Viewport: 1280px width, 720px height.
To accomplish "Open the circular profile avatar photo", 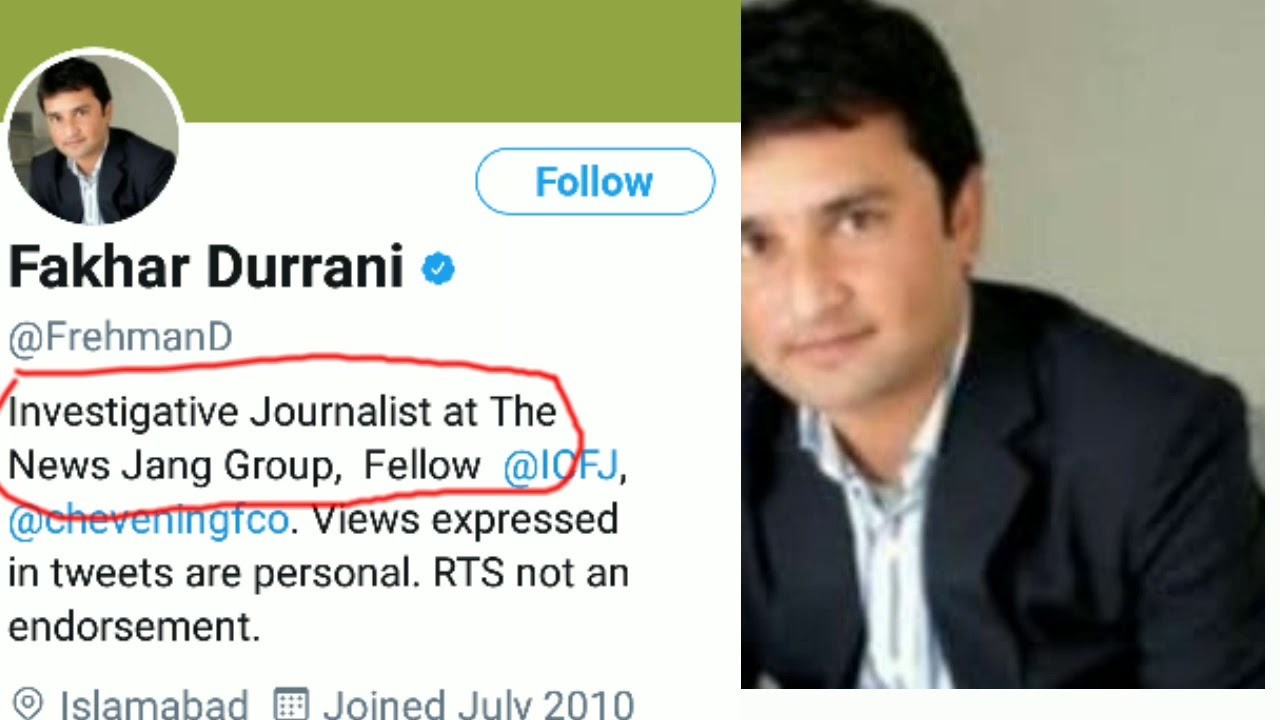I will 93,138.
